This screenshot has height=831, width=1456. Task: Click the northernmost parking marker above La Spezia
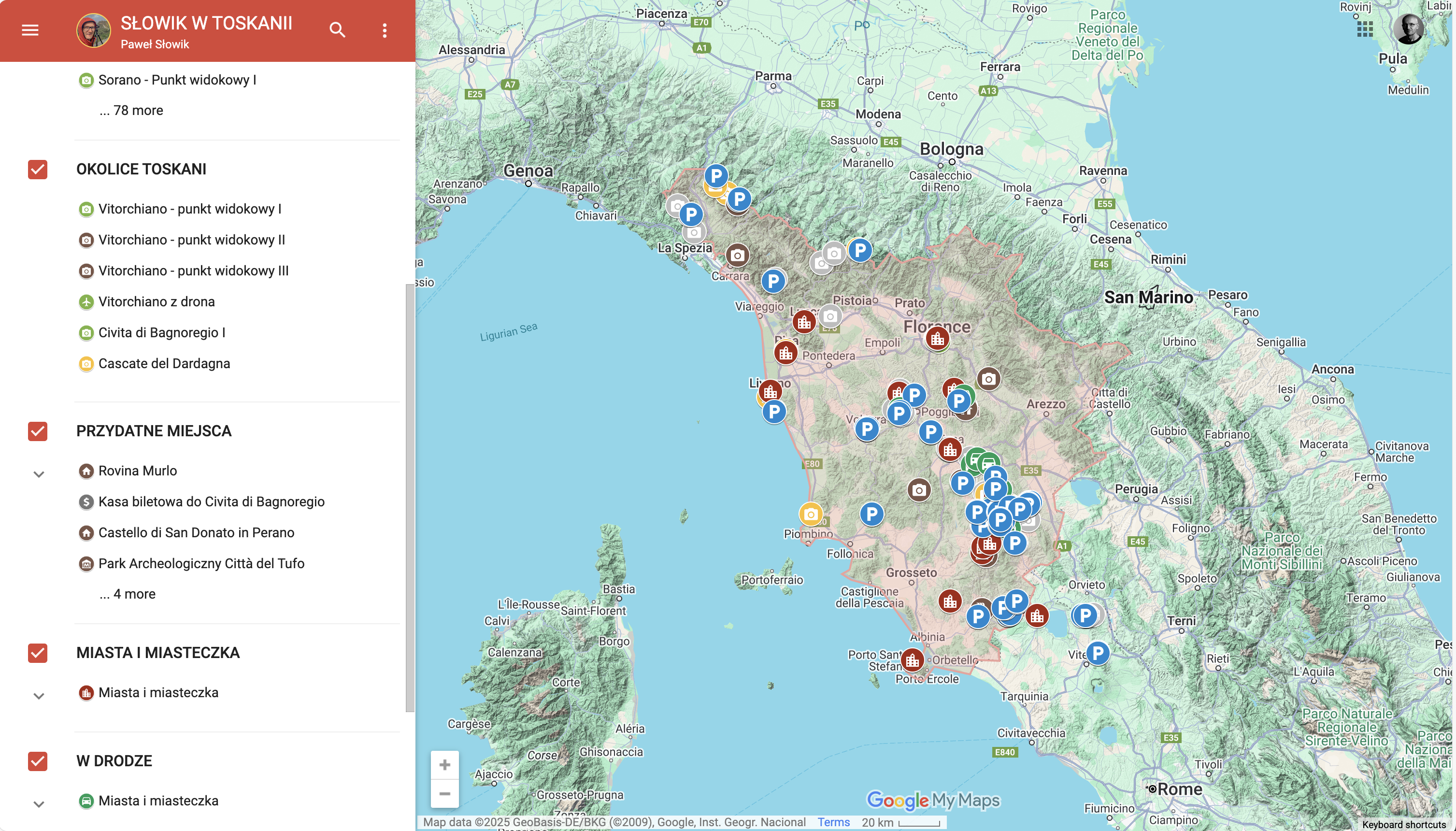click(716, 175)
